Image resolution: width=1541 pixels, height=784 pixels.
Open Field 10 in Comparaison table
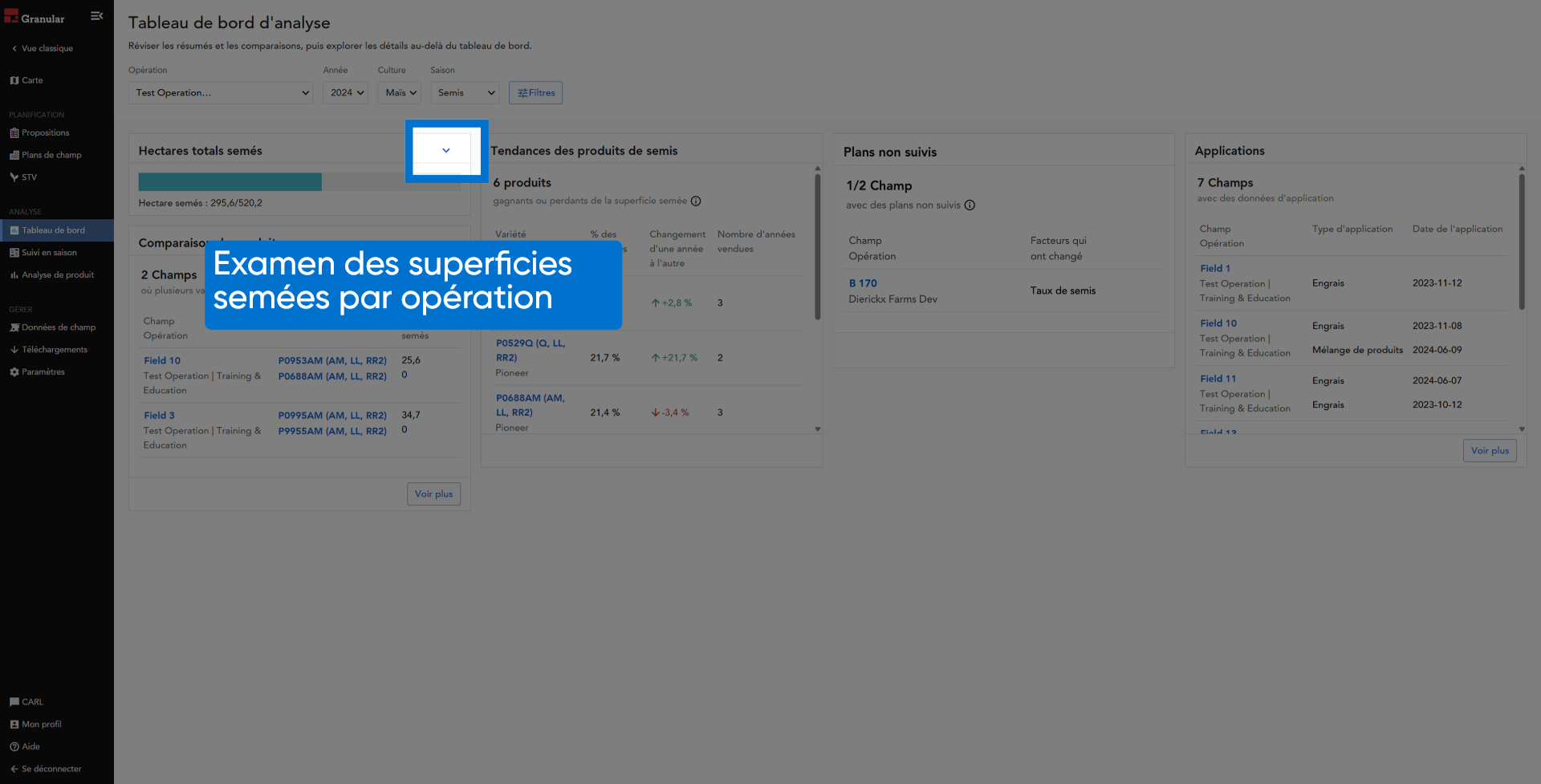tap(162, 361)
